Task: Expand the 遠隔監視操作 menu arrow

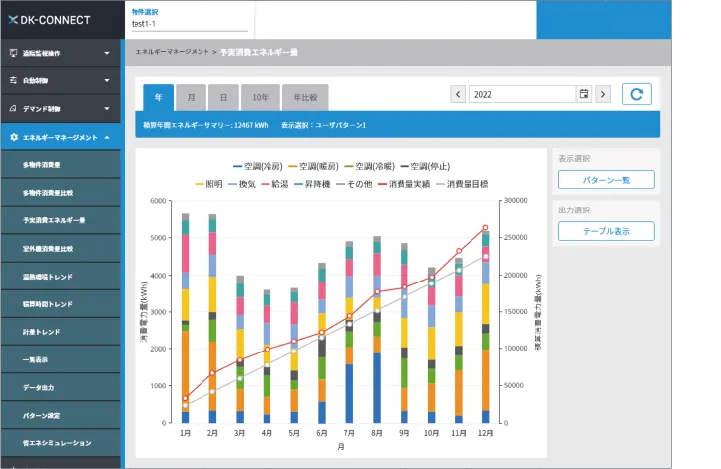Action: 106,53
